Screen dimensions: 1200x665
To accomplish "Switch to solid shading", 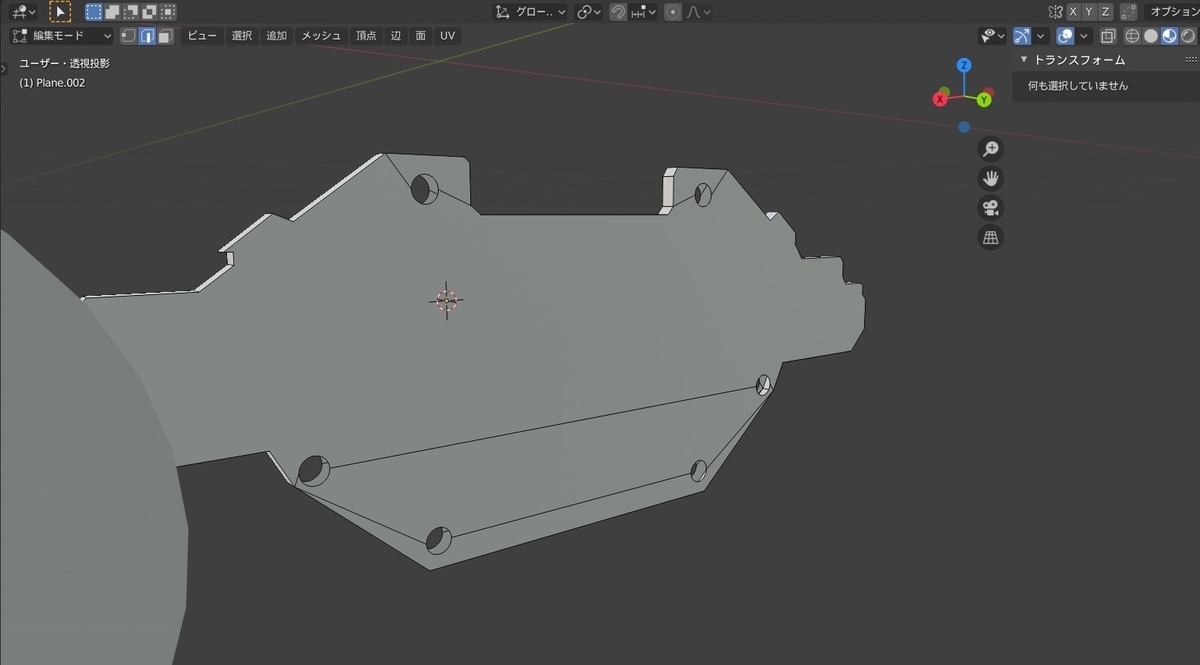I will pyautogui.click(x=1151, y=36).
